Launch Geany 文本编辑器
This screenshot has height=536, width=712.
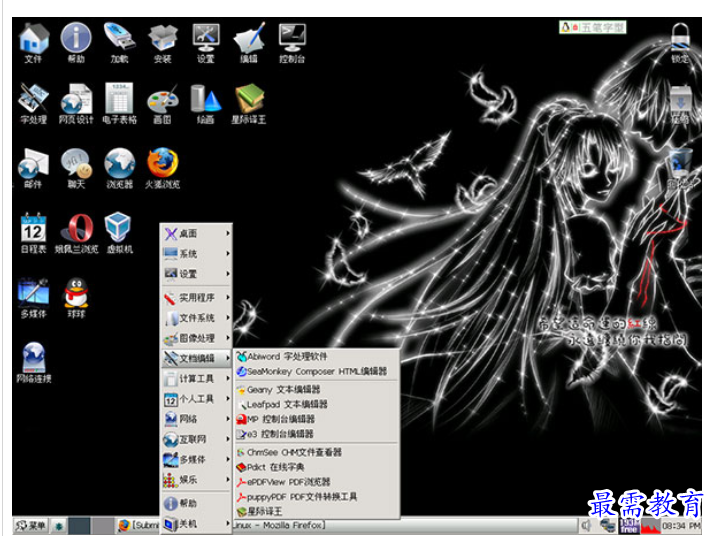(x=316, y=390)
